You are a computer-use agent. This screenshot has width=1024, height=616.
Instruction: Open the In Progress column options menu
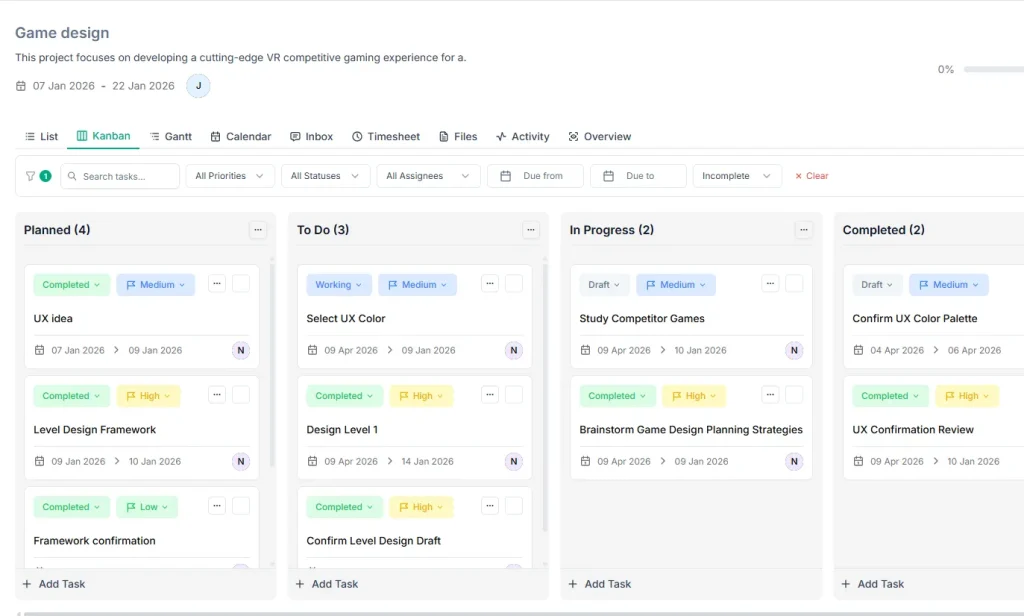pyautogui.click(x=804, y=230)
